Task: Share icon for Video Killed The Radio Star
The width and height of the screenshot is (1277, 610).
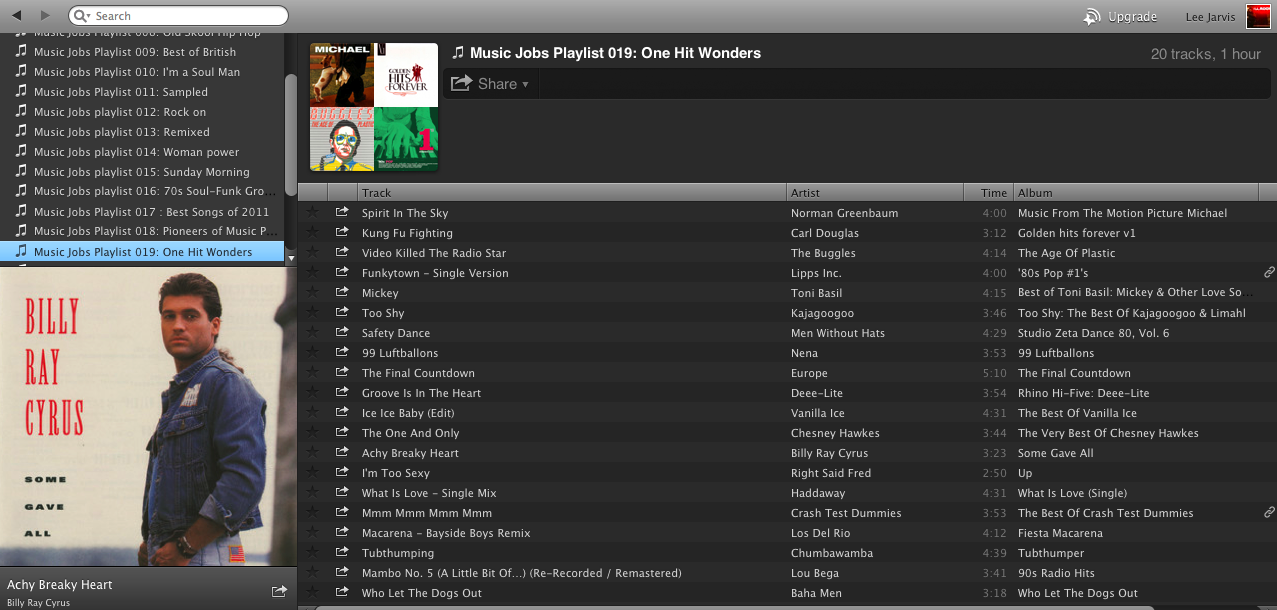Action: point(342,252)
